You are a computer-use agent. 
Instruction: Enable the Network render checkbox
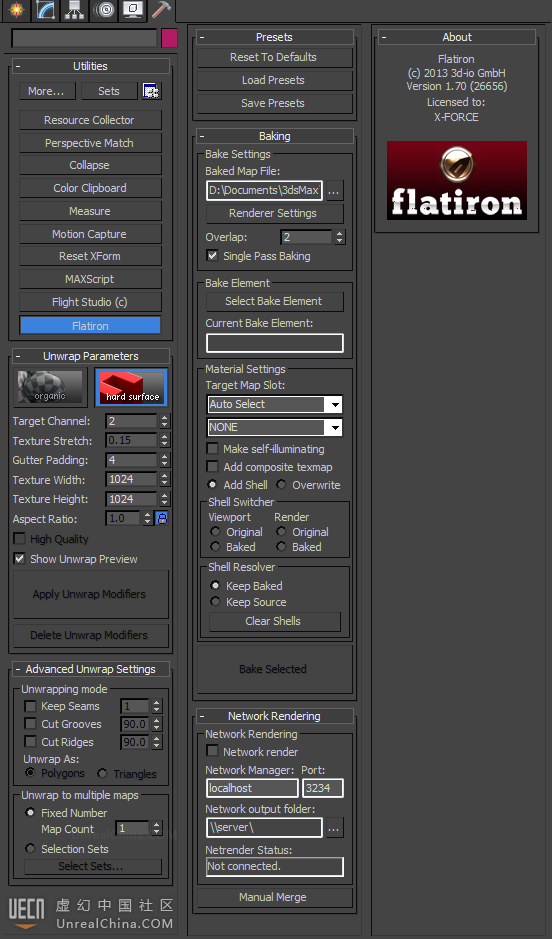tap(212, 750)
